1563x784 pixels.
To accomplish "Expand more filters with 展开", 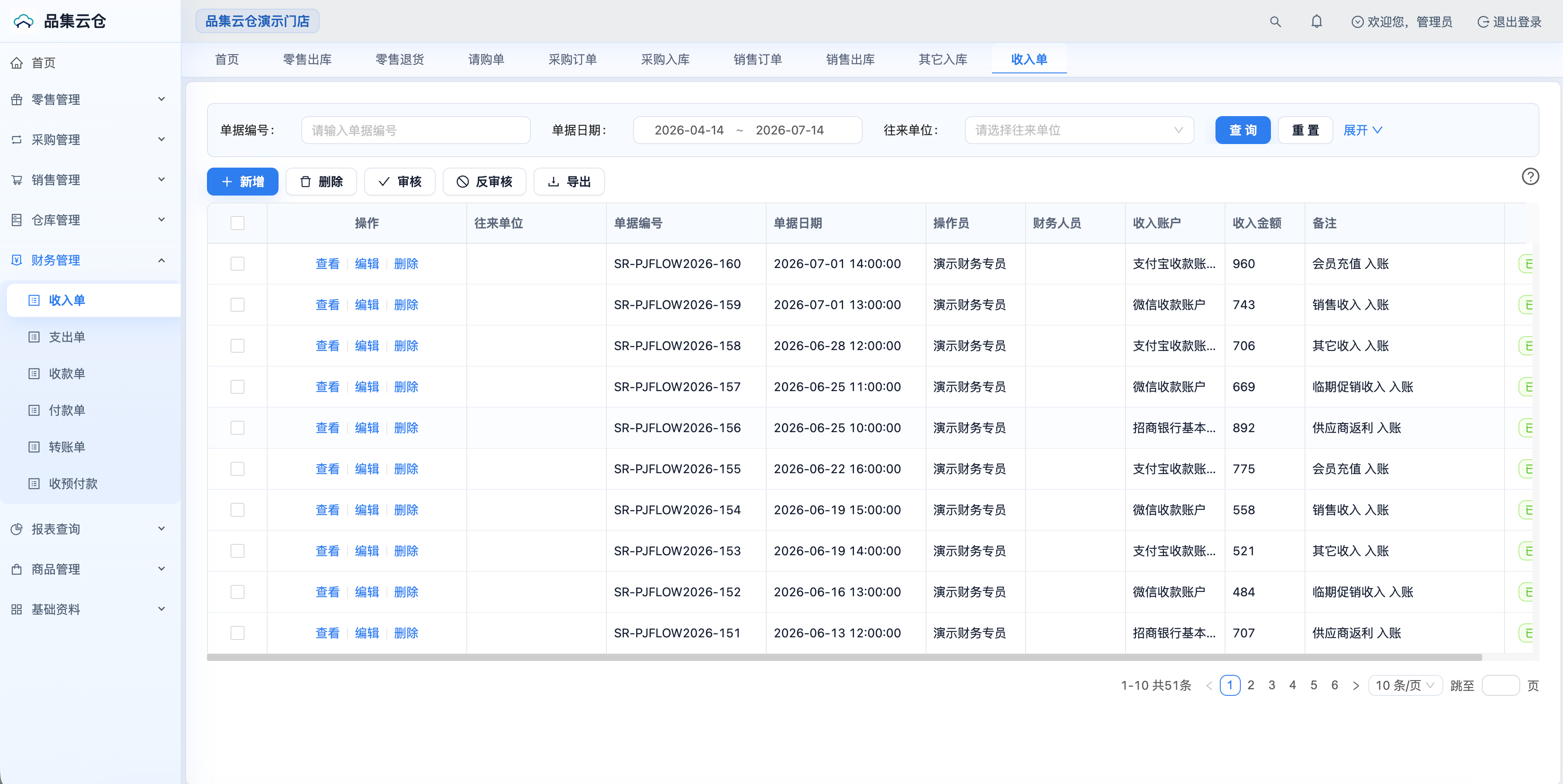I will pyautogui.click(x=1362, y=130).
